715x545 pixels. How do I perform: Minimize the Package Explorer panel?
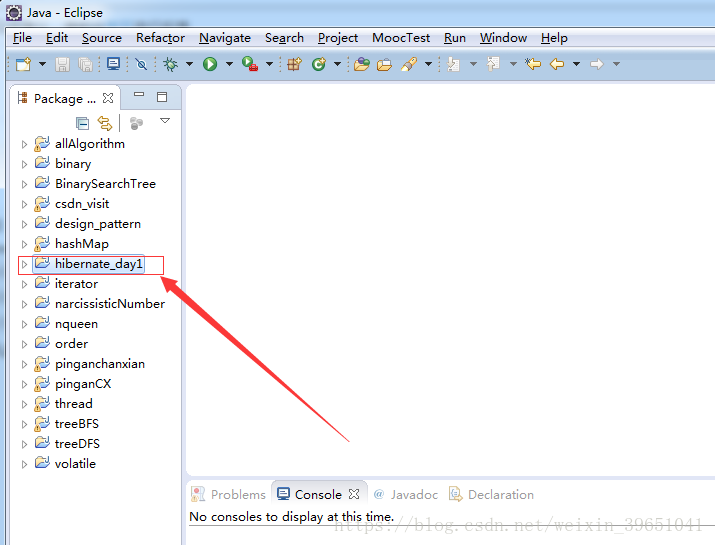(139, 95)
